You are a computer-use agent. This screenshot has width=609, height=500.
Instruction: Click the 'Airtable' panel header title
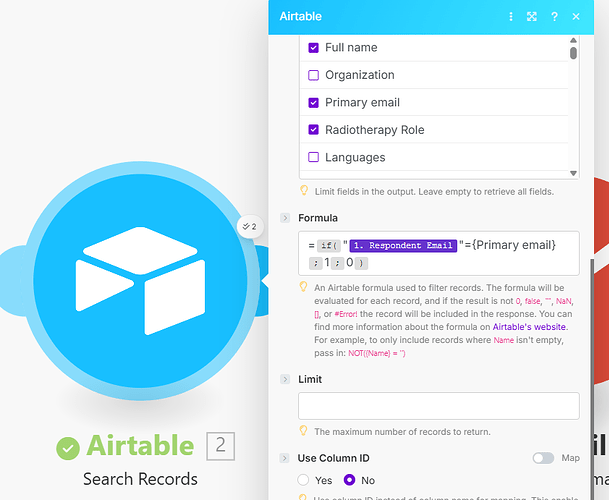click(x=301, y=16)
